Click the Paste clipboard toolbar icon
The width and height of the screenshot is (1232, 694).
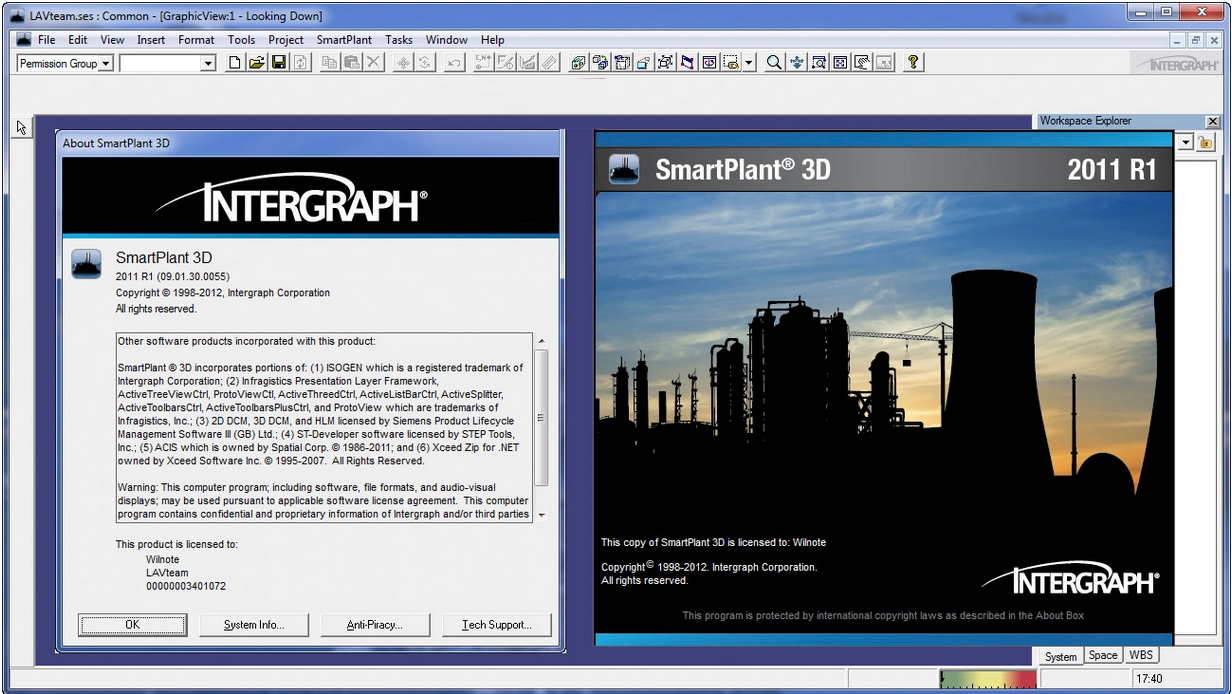point(352,63)
